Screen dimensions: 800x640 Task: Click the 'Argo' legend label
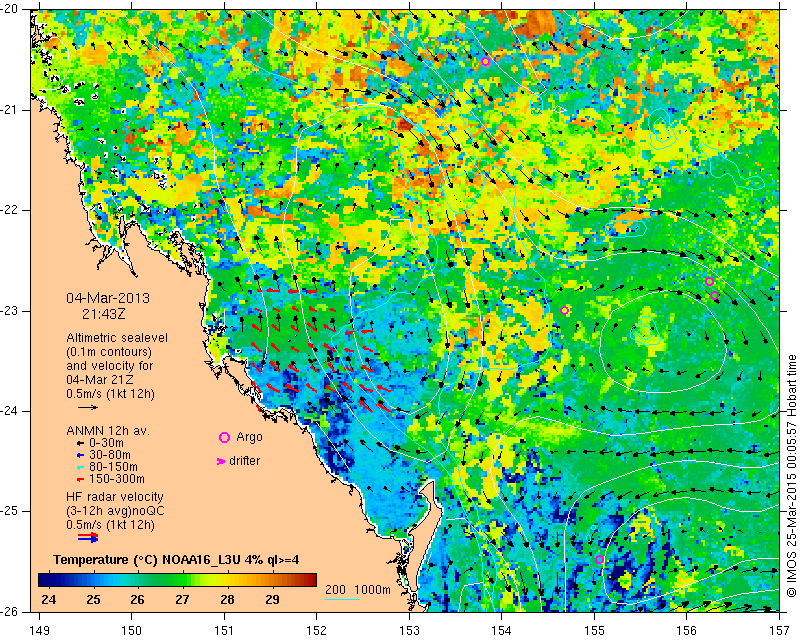pos(249,437)
